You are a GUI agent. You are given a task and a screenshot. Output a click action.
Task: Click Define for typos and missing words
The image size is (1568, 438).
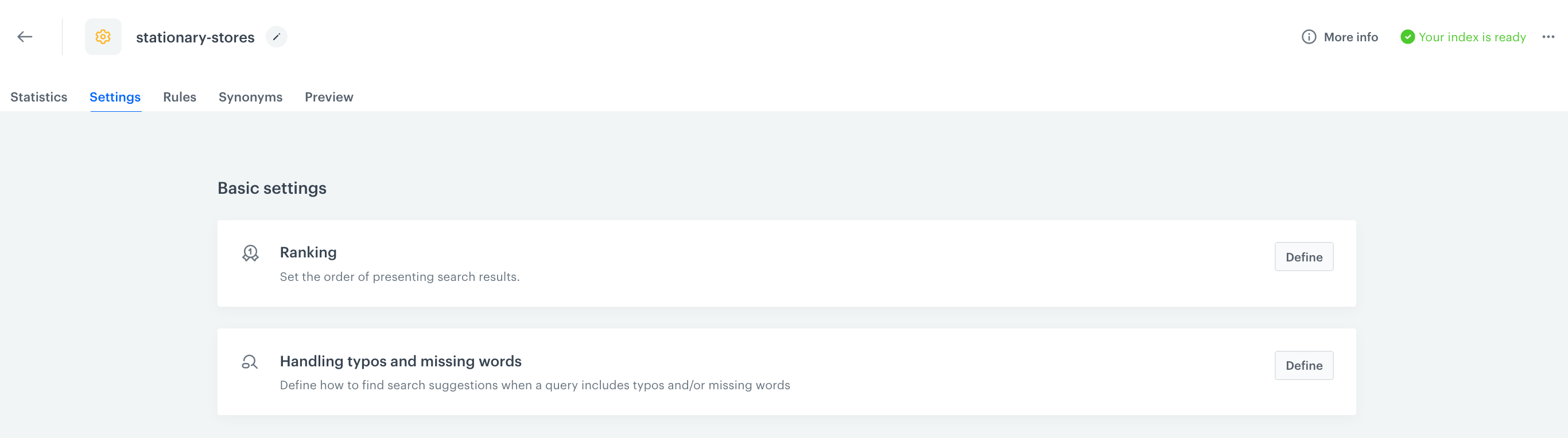[1304, 365]
